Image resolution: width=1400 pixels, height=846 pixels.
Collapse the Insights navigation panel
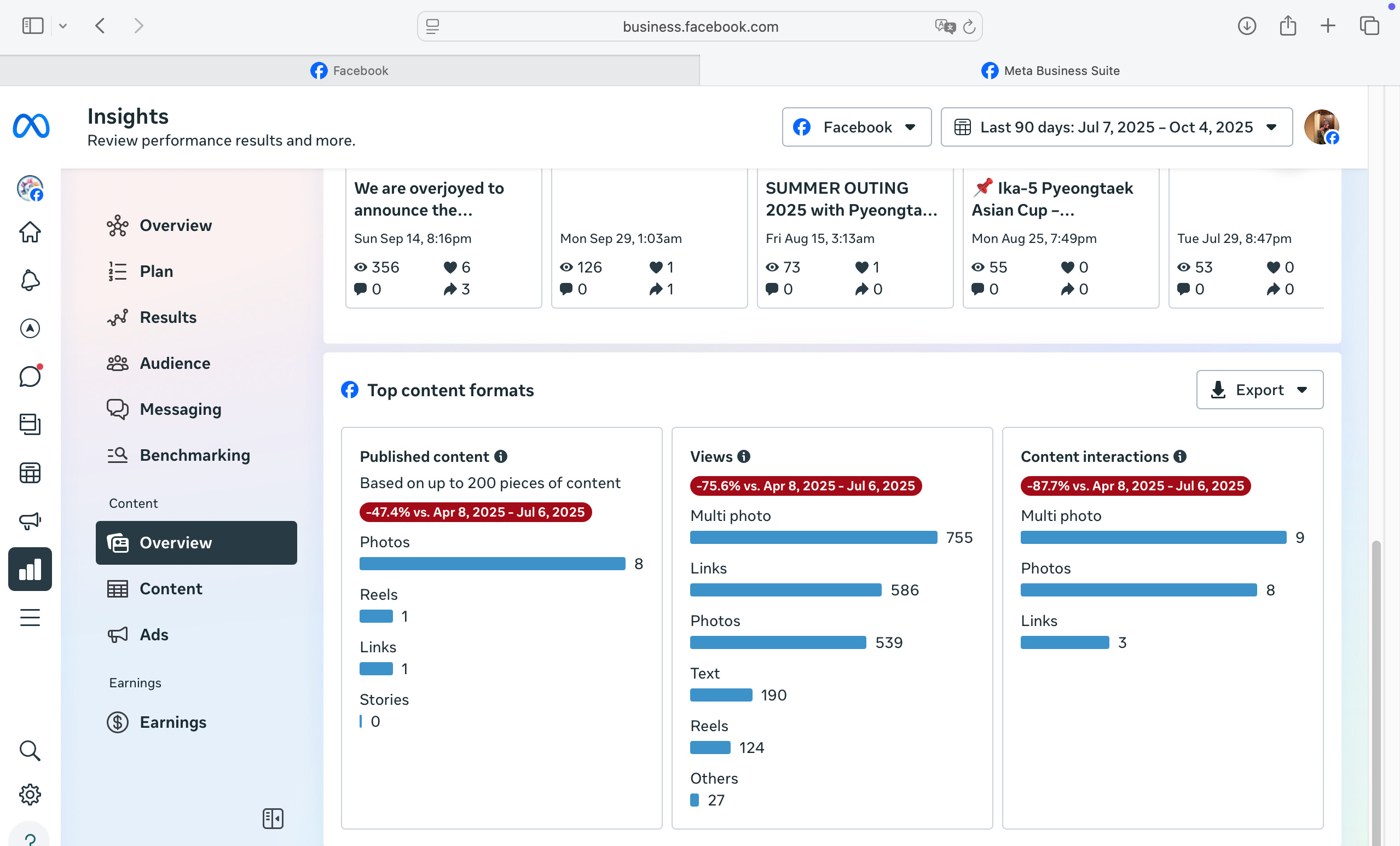pos(273,818)
